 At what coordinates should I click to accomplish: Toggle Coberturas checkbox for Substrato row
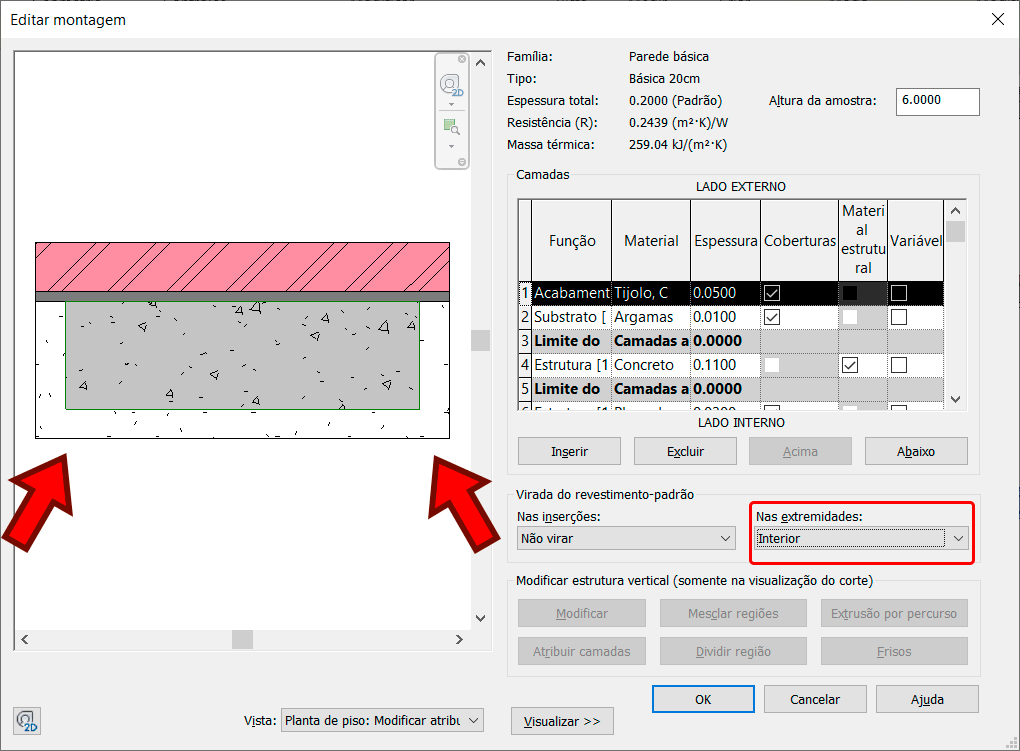pos(772,317)
